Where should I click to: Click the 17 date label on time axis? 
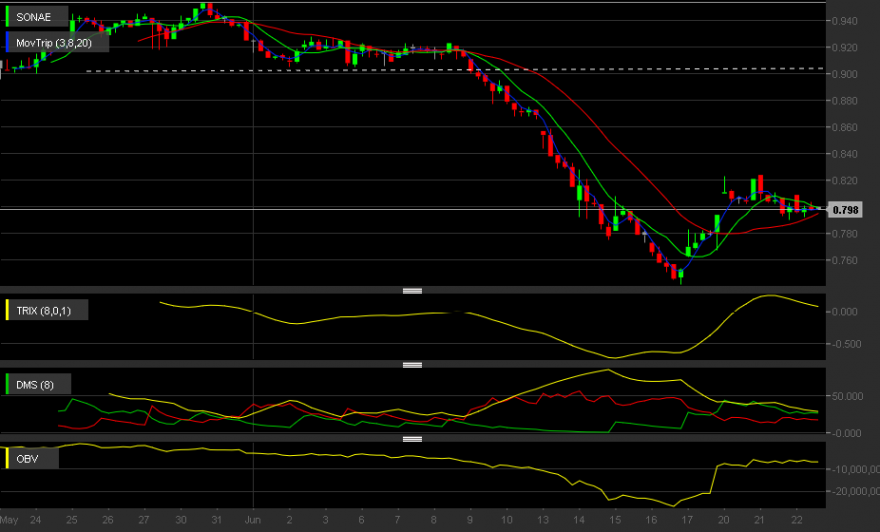[x=687, y=520]
